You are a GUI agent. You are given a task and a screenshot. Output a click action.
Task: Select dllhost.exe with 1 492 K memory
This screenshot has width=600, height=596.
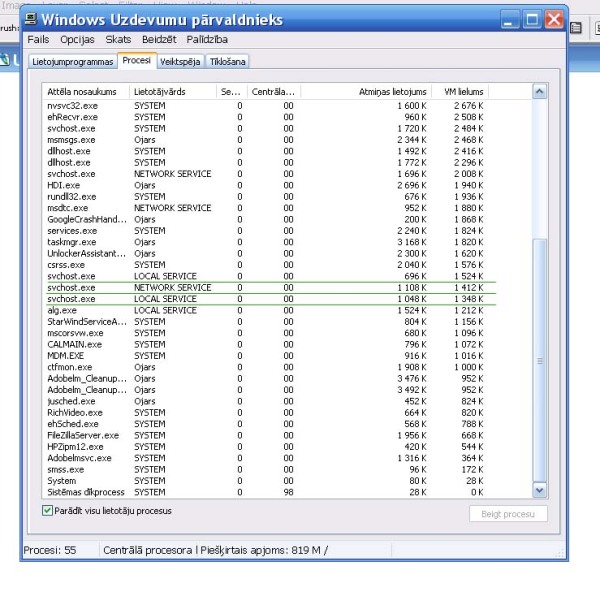[x=265, y=151]
